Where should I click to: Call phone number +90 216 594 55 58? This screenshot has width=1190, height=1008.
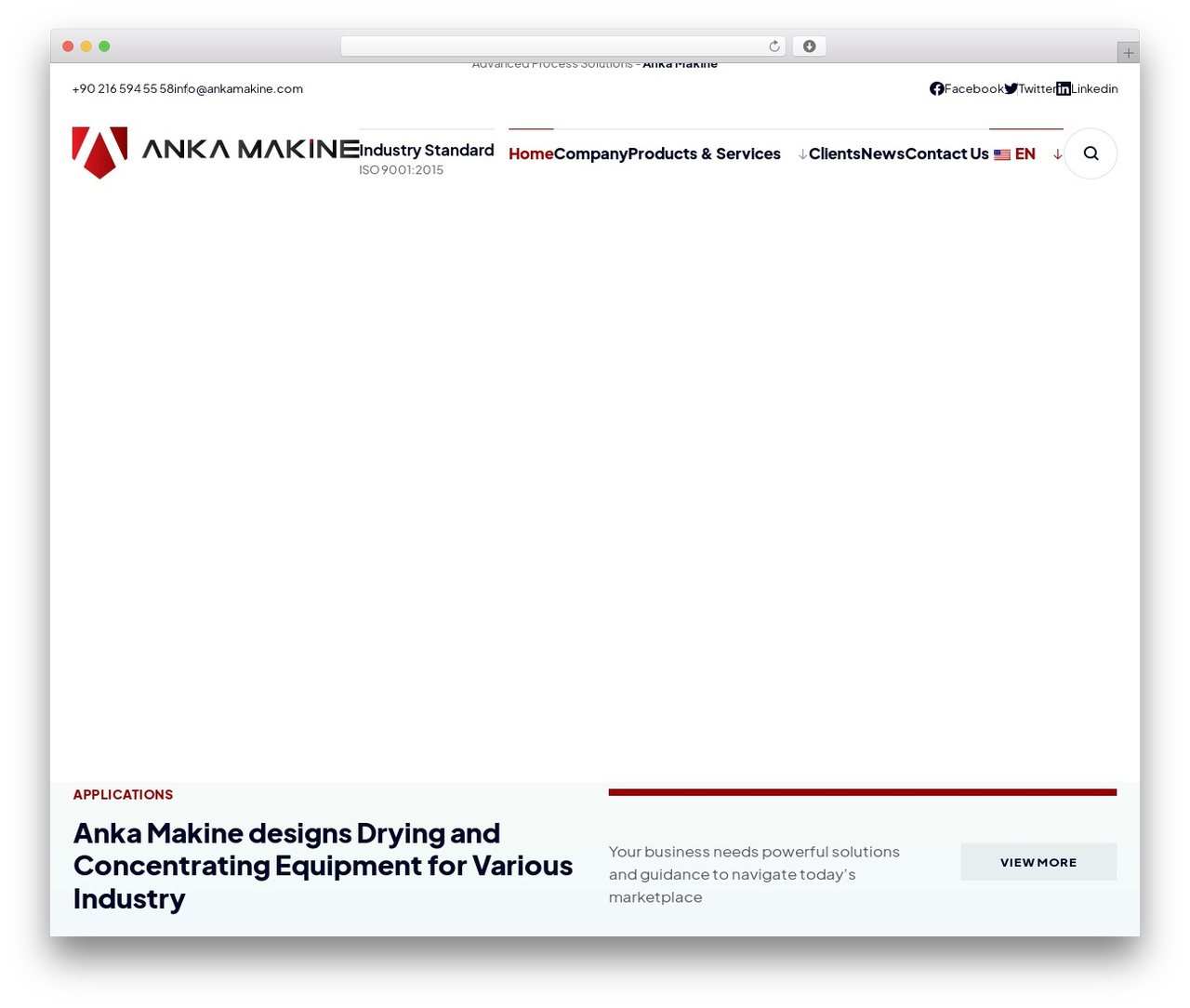(123, 88)
